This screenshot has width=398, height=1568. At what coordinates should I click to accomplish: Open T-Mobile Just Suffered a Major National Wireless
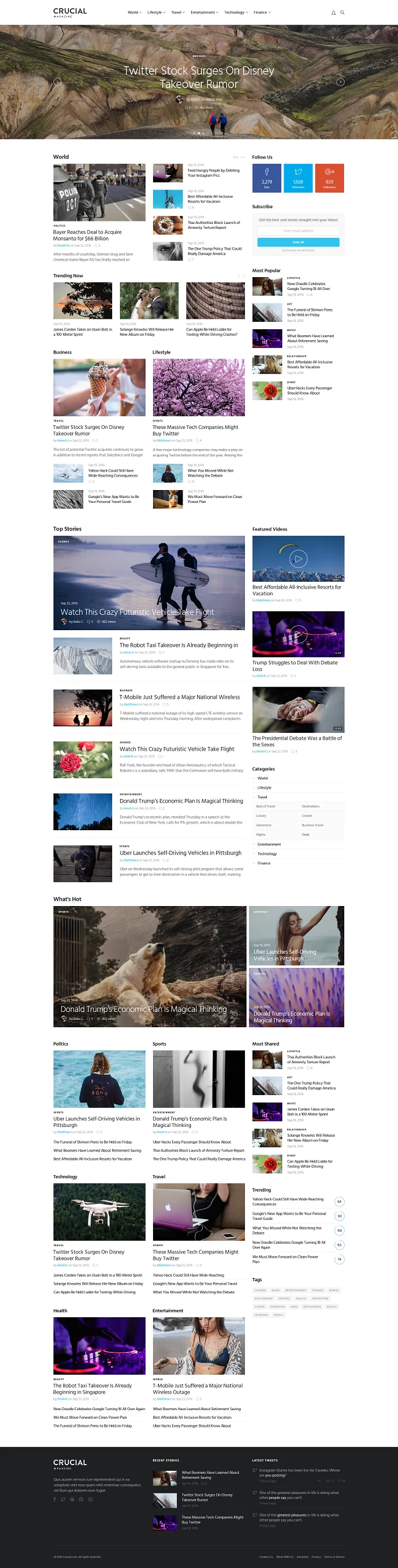(179, 697)
